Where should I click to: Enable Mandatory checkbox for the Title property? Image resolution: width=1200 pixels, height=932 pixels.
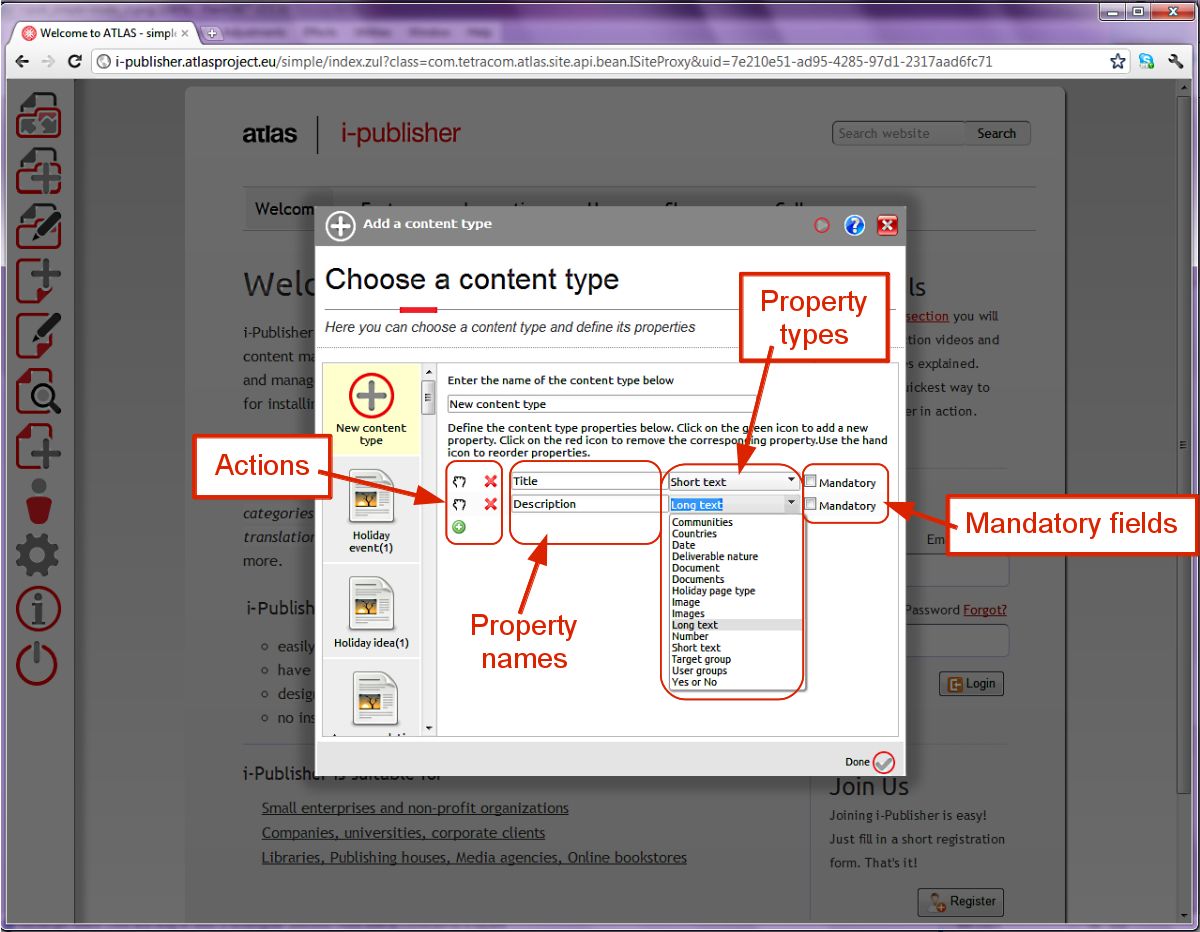[x=810, y=481]
